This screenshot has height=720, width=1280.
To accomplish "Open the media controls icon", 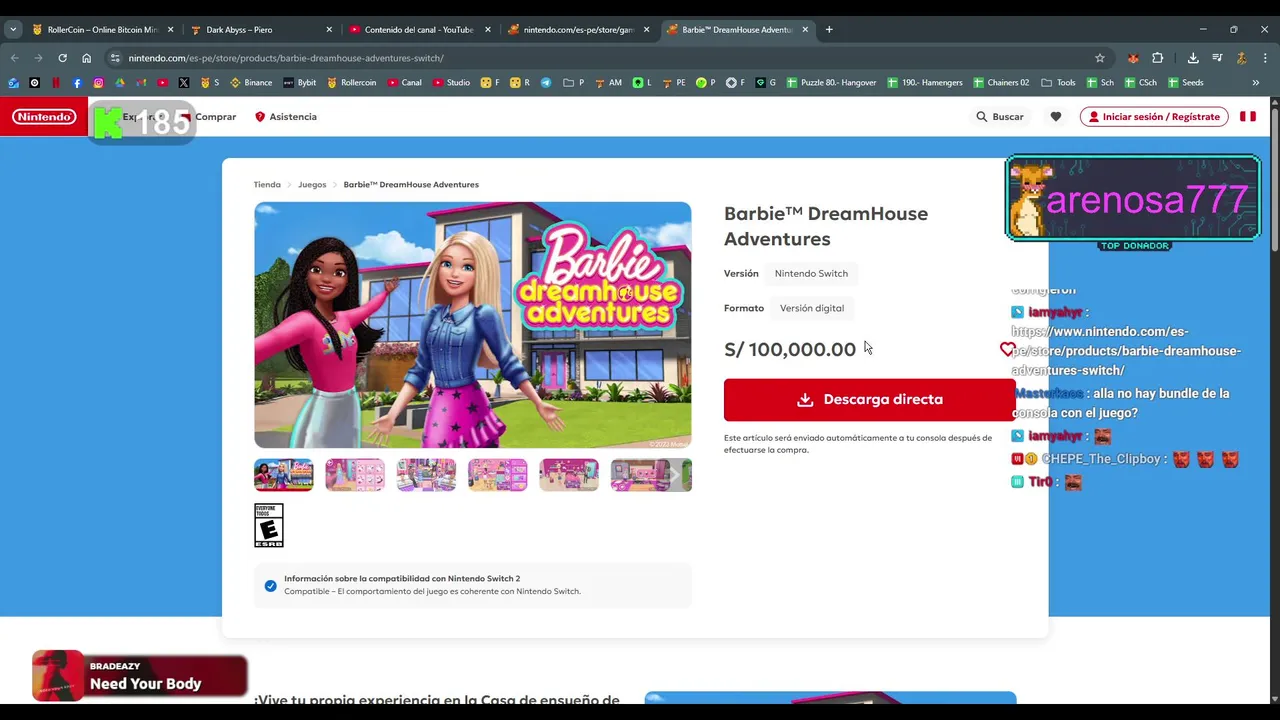I will pyautogui.click(x=1217, y=58).
